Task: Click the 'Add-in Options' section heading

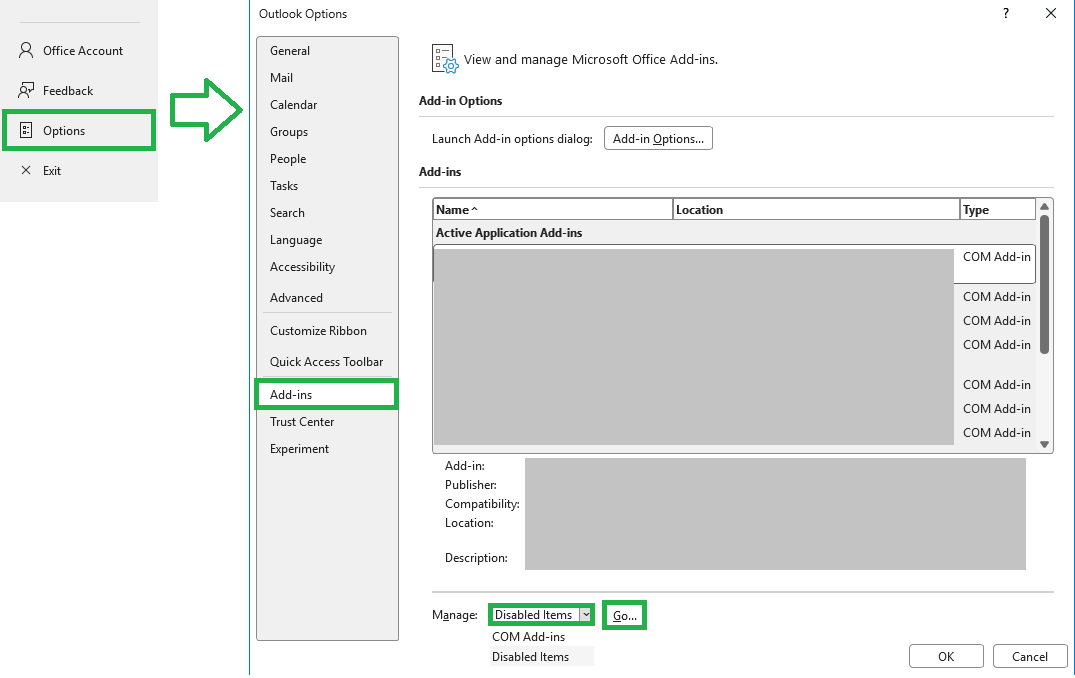Action: 460,101
